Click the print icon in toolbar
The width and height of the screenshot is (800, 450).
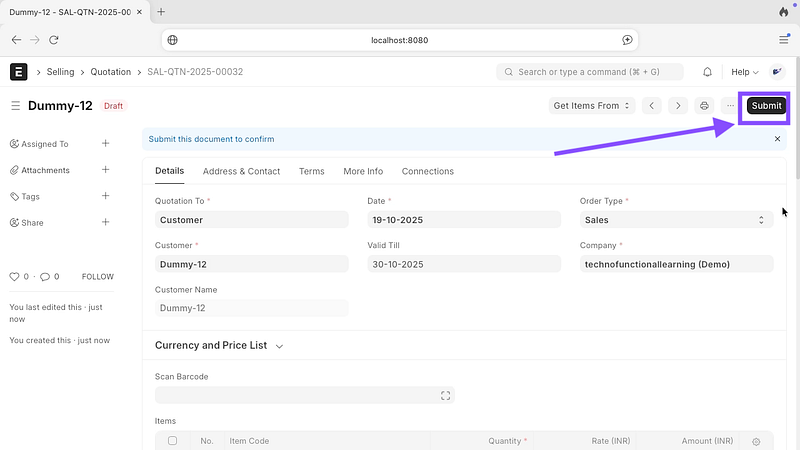(x=705, y=106)
